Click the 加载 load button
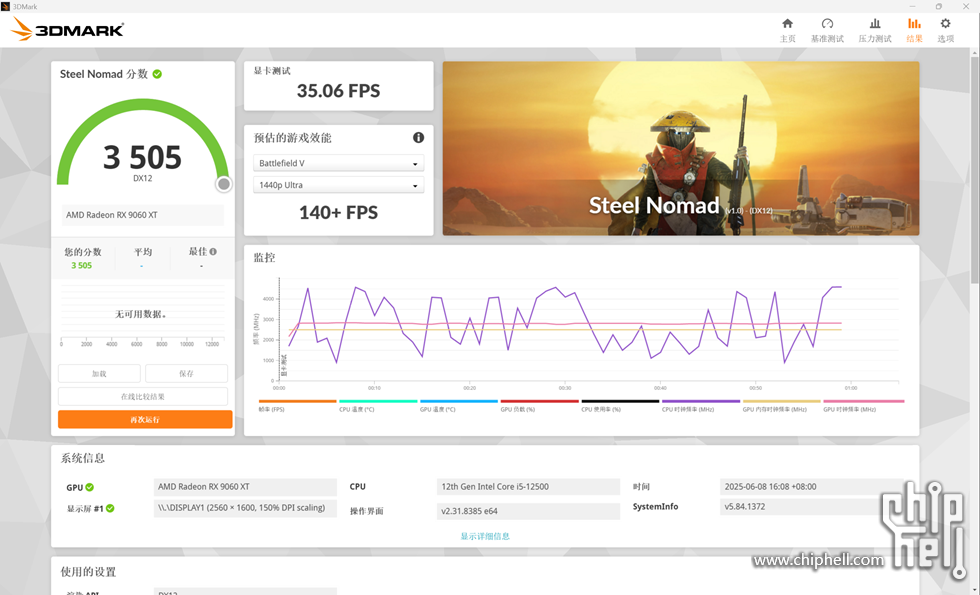 pyautogui.click(x=99, y=373)
